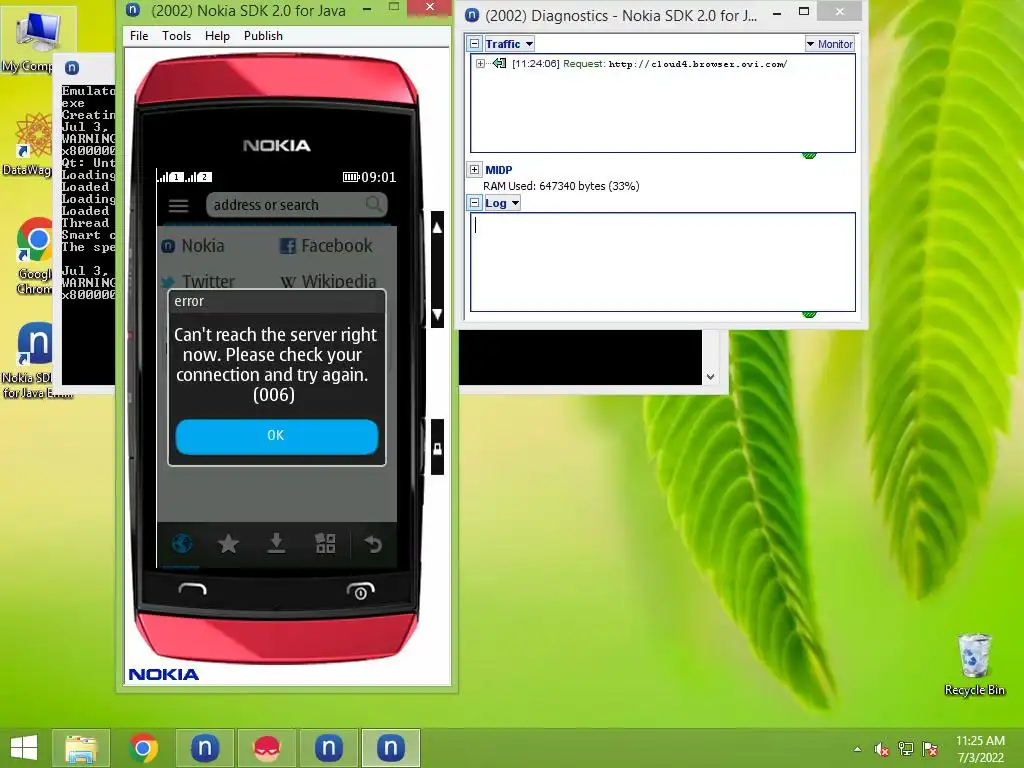This screenshot has width=1024, height=768.
Task: Click the RAM Used 647340 bytes text
Action: [x=561, y=186]
